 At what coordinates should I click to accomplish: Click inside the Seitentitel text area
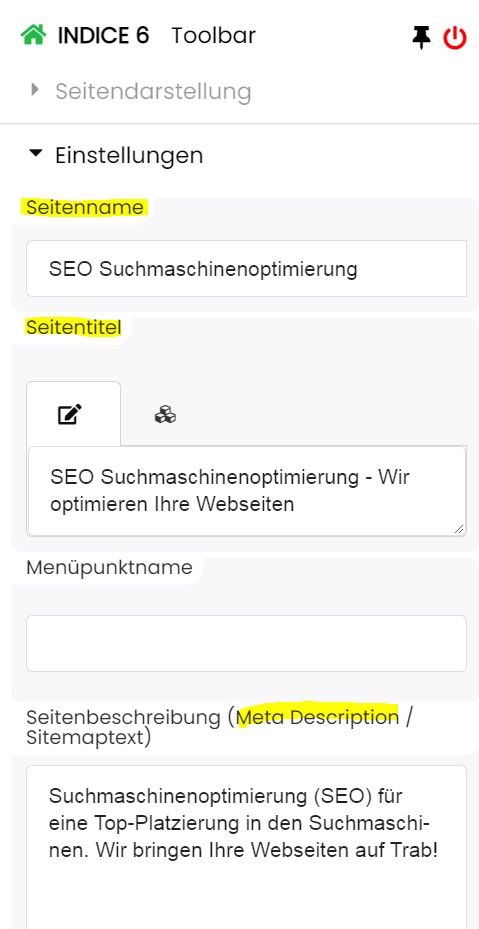[x=247, y=491]
